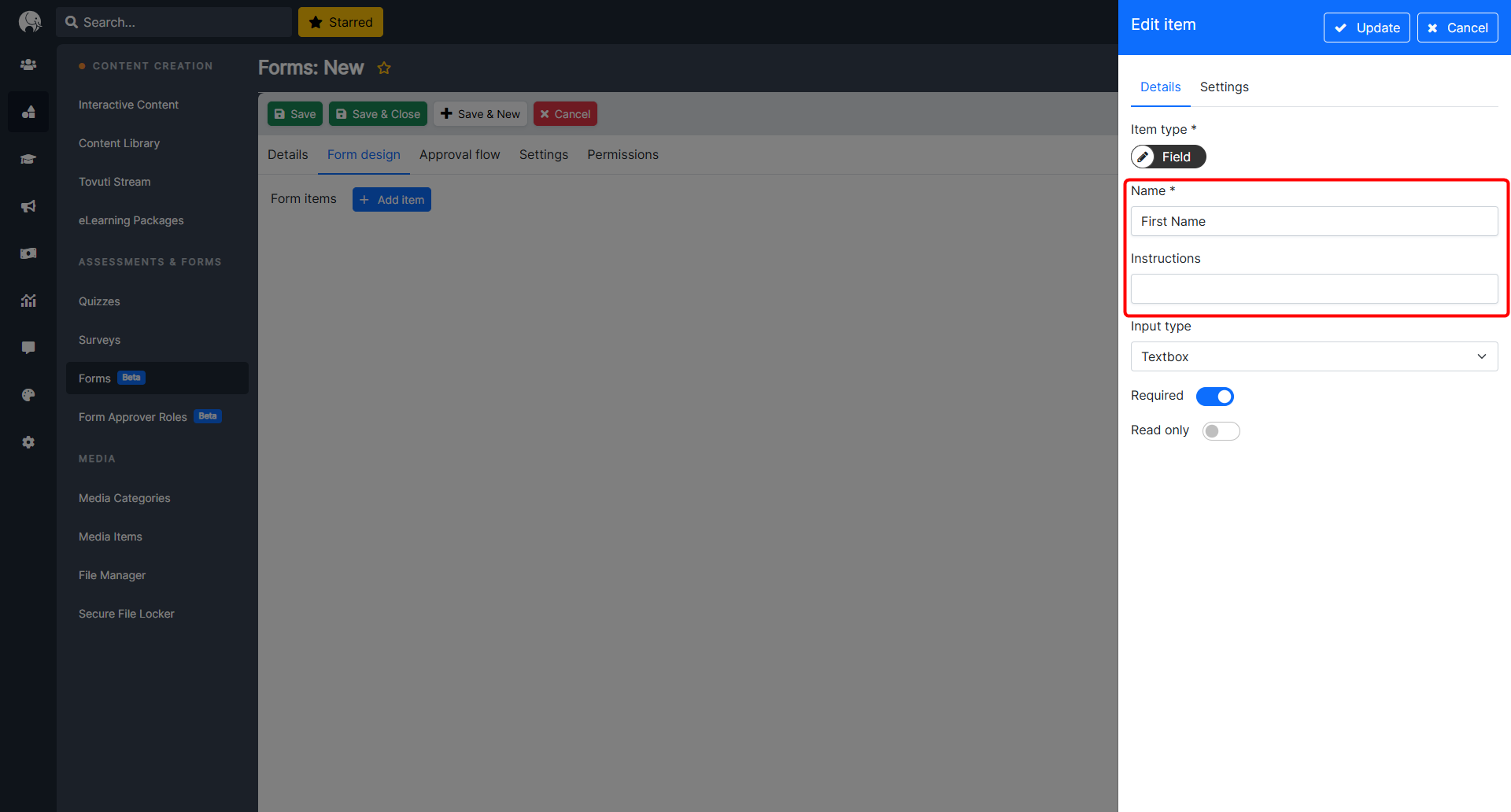Screen dimensions: 1511x812
Task: Select the content creation shapes sidebar icon
Action: click(28, 112)
